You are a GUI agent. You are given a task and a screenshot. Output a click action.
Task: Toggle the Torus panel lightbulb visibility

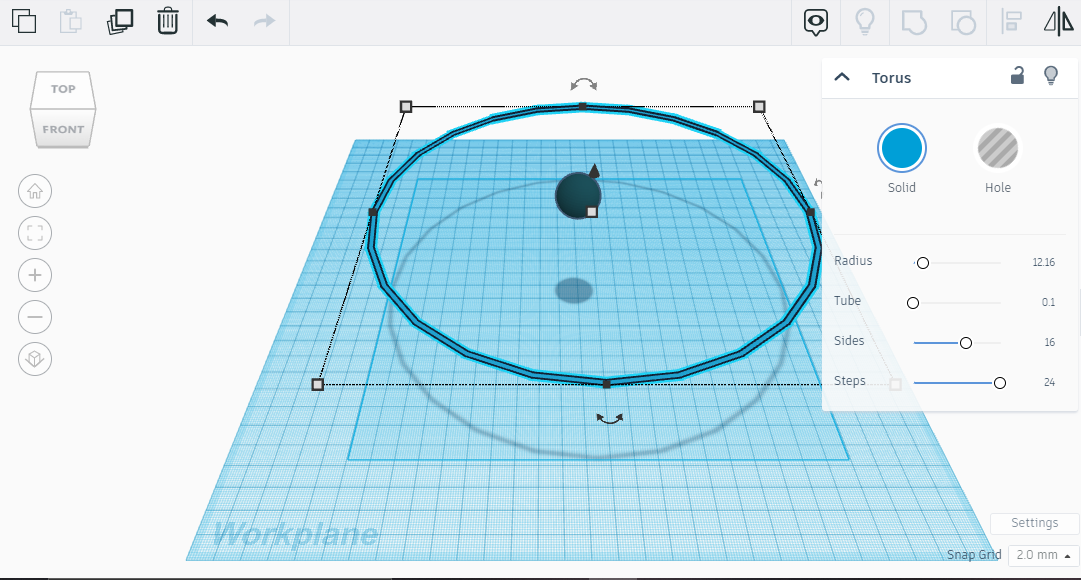[1051, 75]
